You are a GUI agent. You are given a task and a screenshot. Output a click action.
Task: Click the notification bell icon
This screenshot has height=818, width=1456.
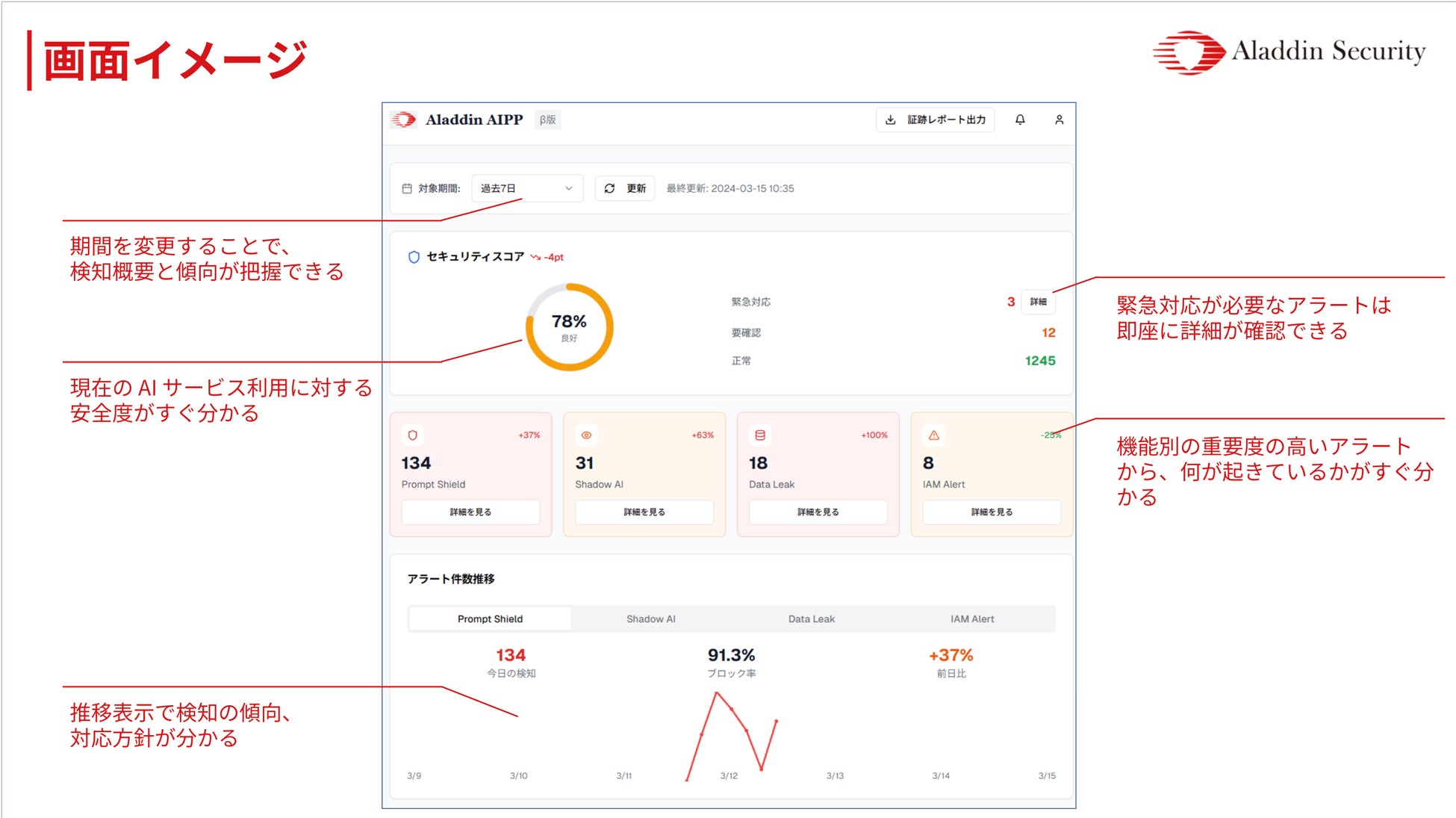[1019, 120]
